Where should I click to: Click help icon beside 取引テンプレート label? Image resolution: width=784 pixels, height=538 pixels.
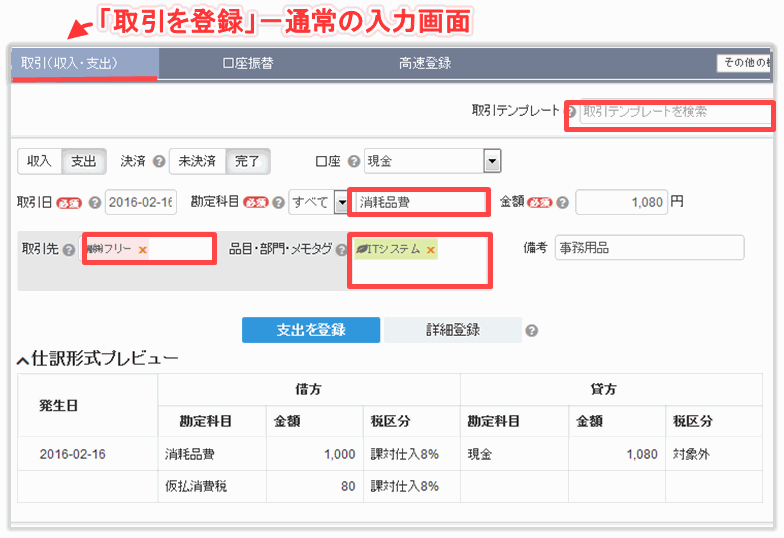[570, 112]
